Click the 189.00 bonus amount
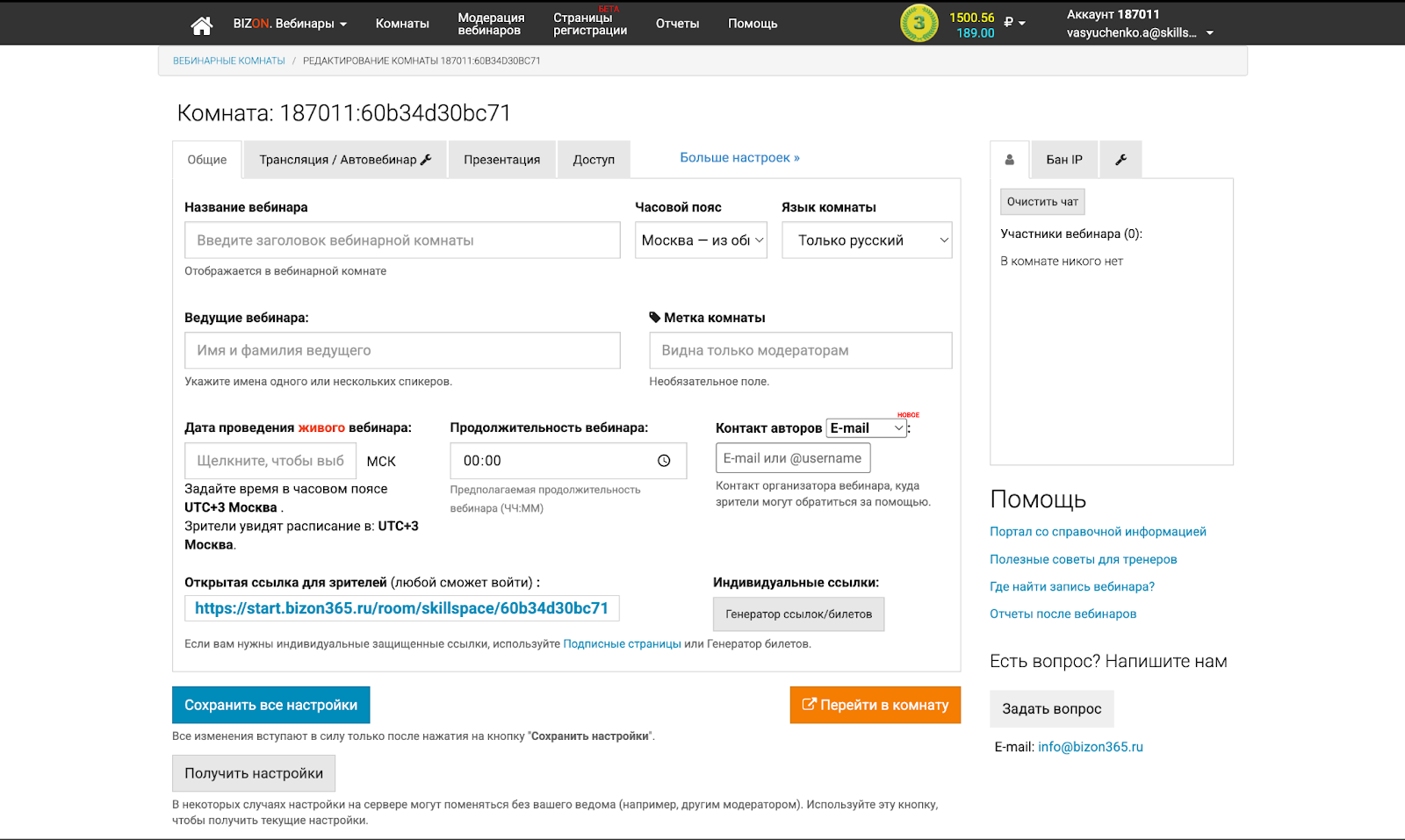Viewport: 1405px width, 840px height. (x=975, y=33)
